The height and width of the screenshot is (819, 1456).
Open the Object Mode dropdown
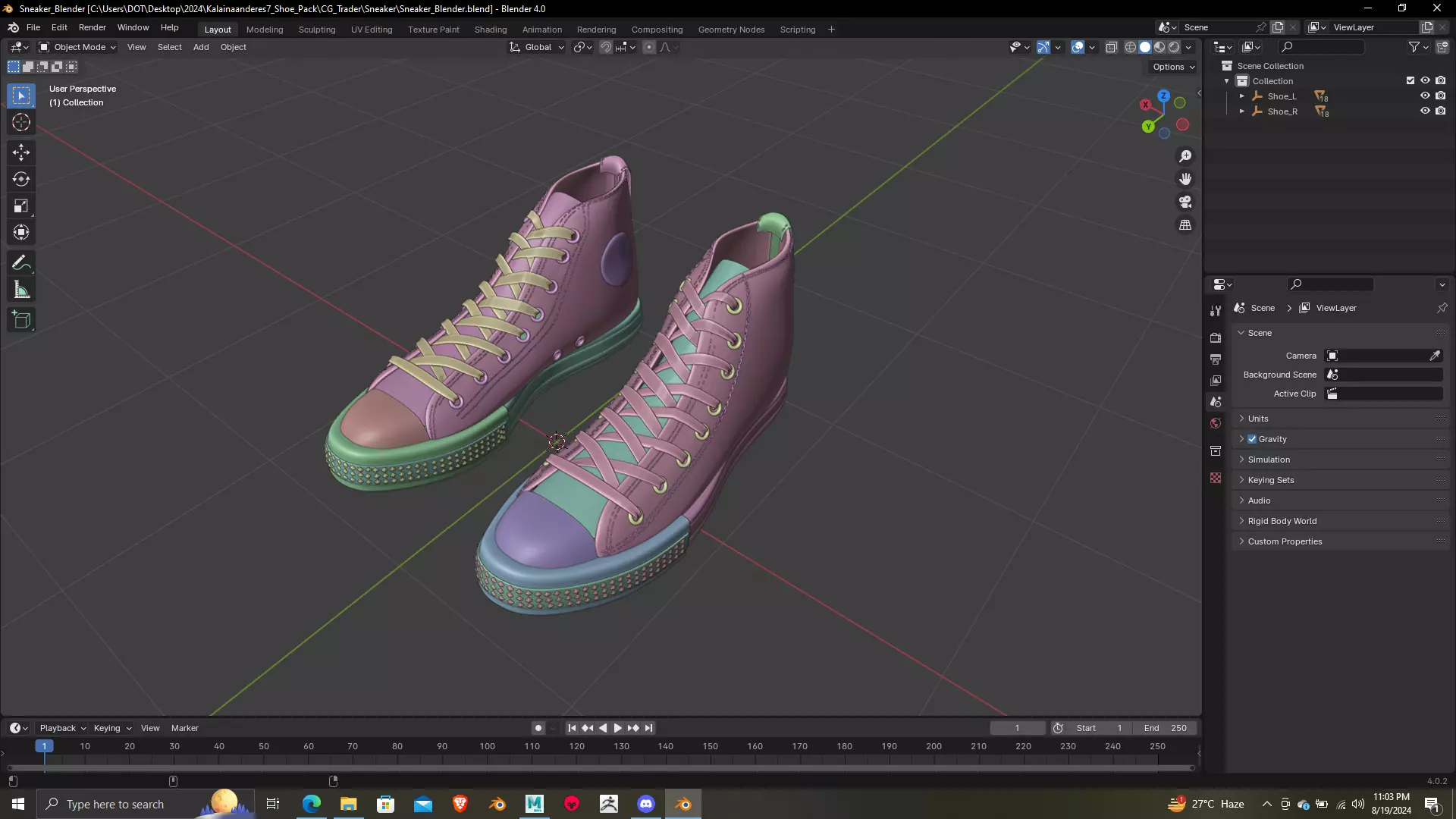[77, 47]
